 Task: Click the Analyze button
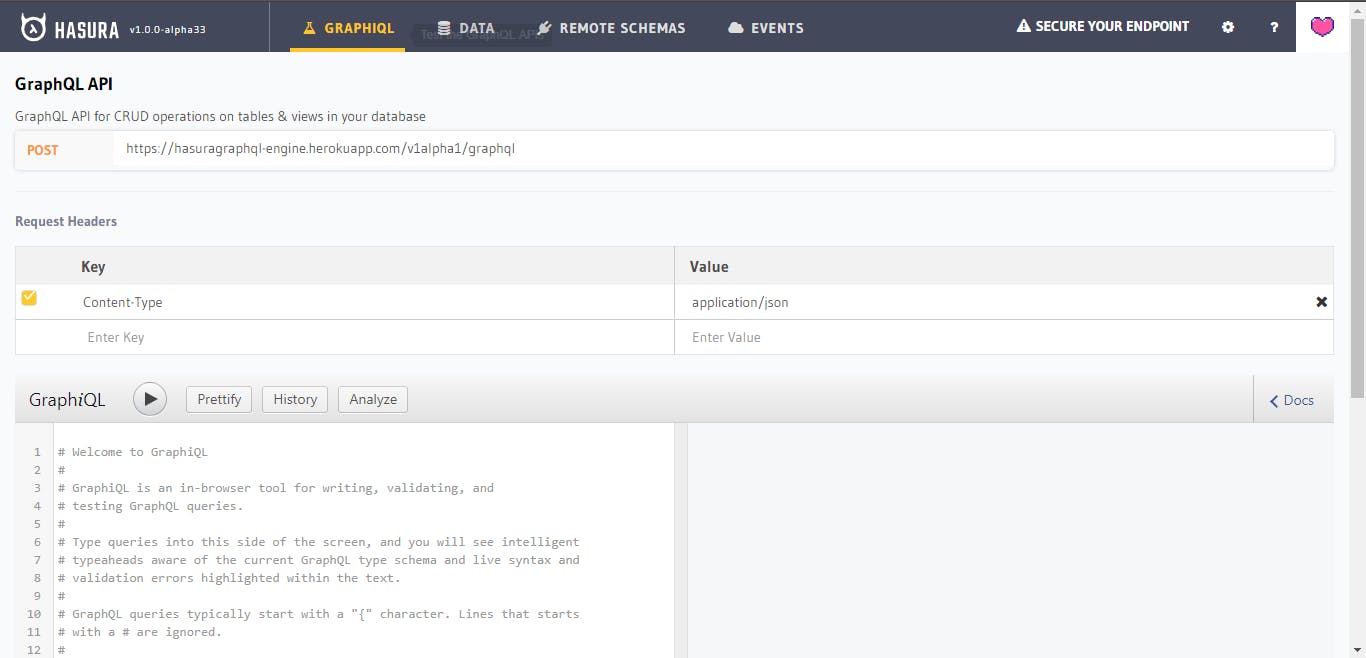click(x=372, y=399)
